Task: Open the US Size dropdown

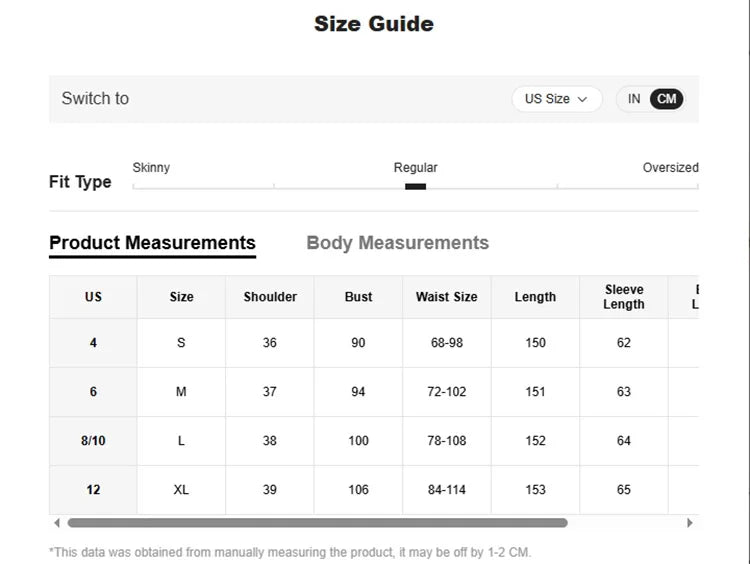Action: point(556,99)
